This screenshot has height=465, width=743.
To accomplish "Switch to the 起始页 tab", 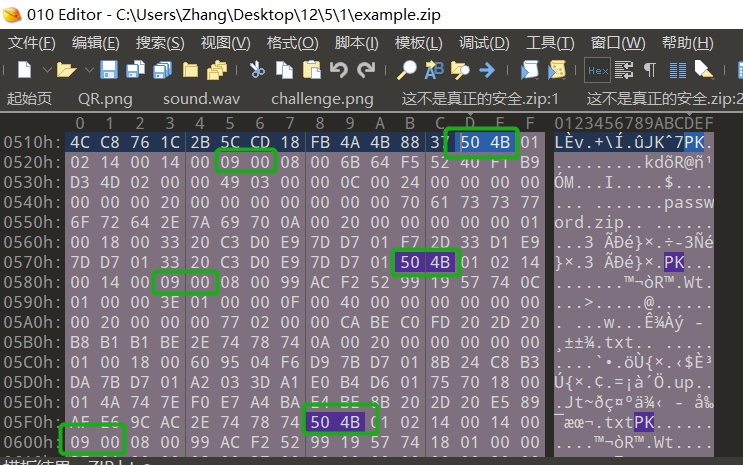I will [29, 99].
